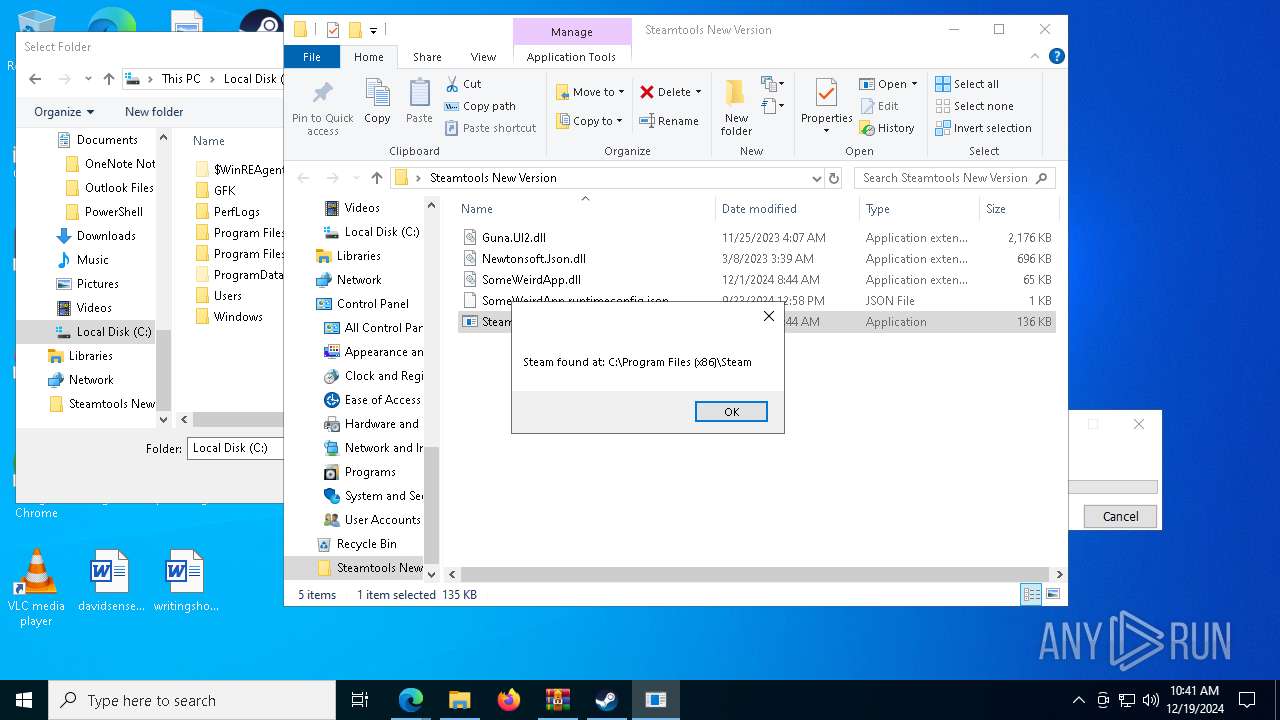Switch to details view in status bar
The image size is (1280, 720).
1031,594
